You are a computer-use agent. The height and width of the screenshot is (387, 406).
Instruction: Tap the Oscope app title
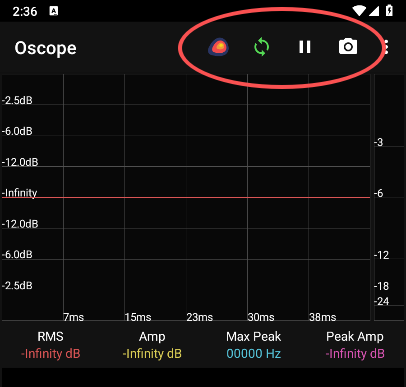tap(46, 48)
